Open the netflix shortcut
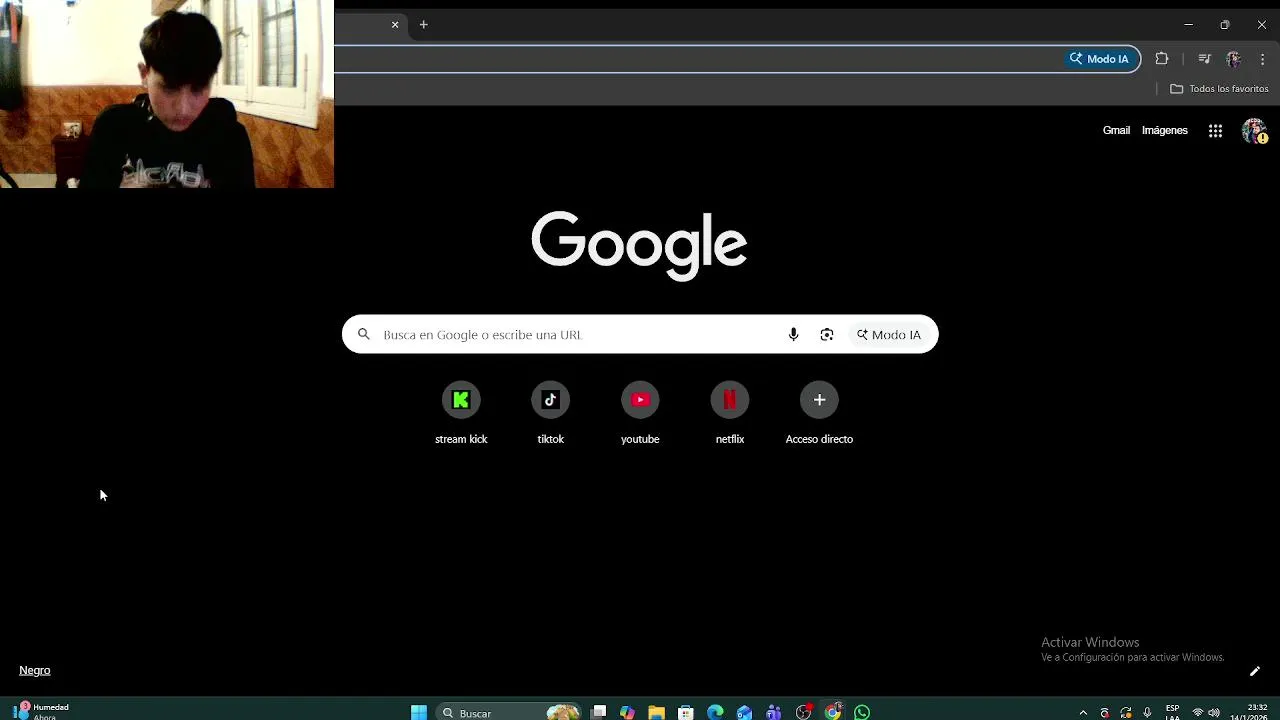The image size is (1280, 720). 730,414
